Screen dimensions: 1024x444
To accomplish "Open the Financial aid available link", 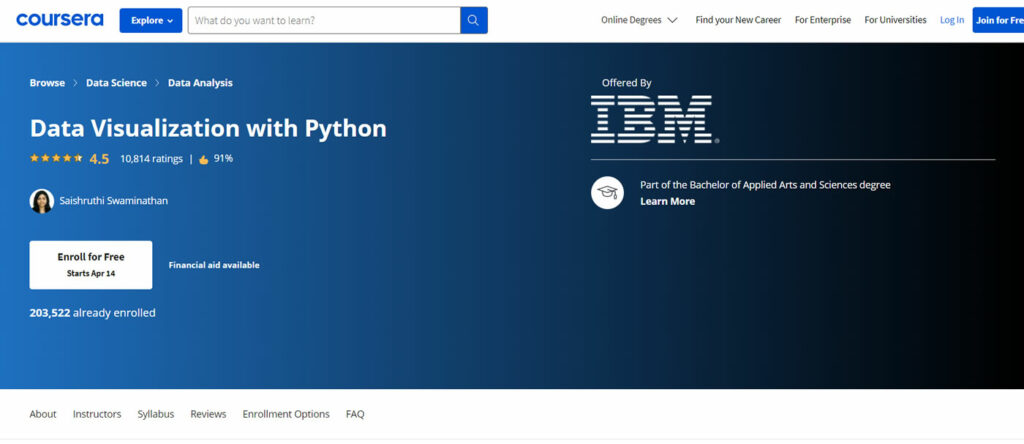I will coord(214,265).
